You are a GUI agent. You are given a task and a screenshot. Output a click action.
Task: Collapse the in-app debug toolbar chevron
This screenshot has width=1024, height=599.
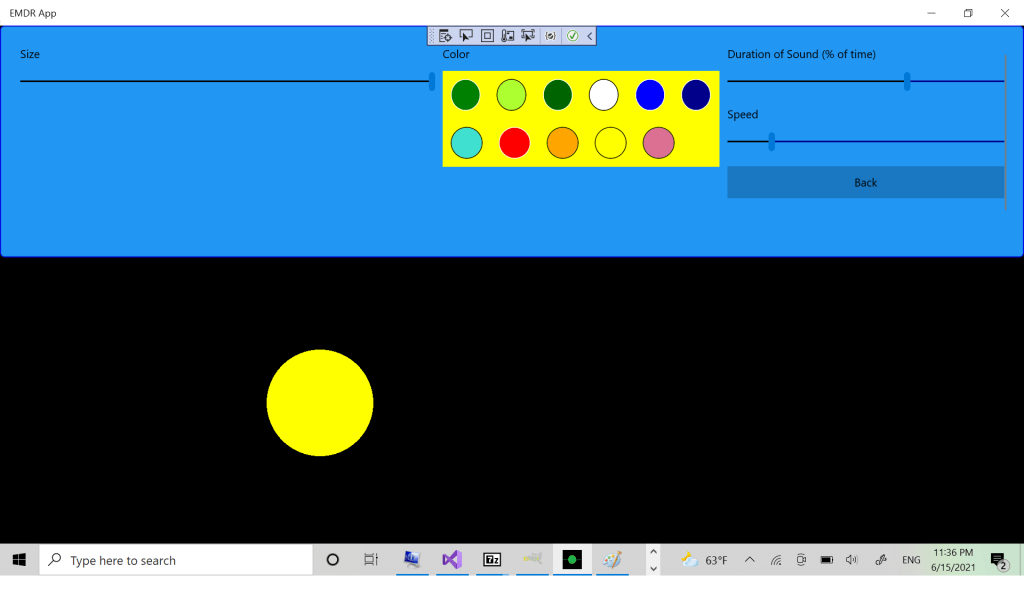590,36
